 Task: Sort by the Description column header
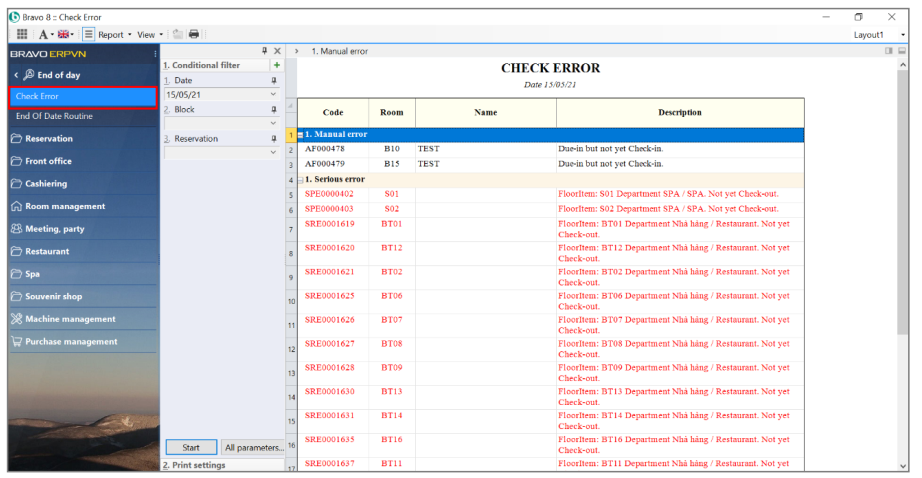[680, 112]
